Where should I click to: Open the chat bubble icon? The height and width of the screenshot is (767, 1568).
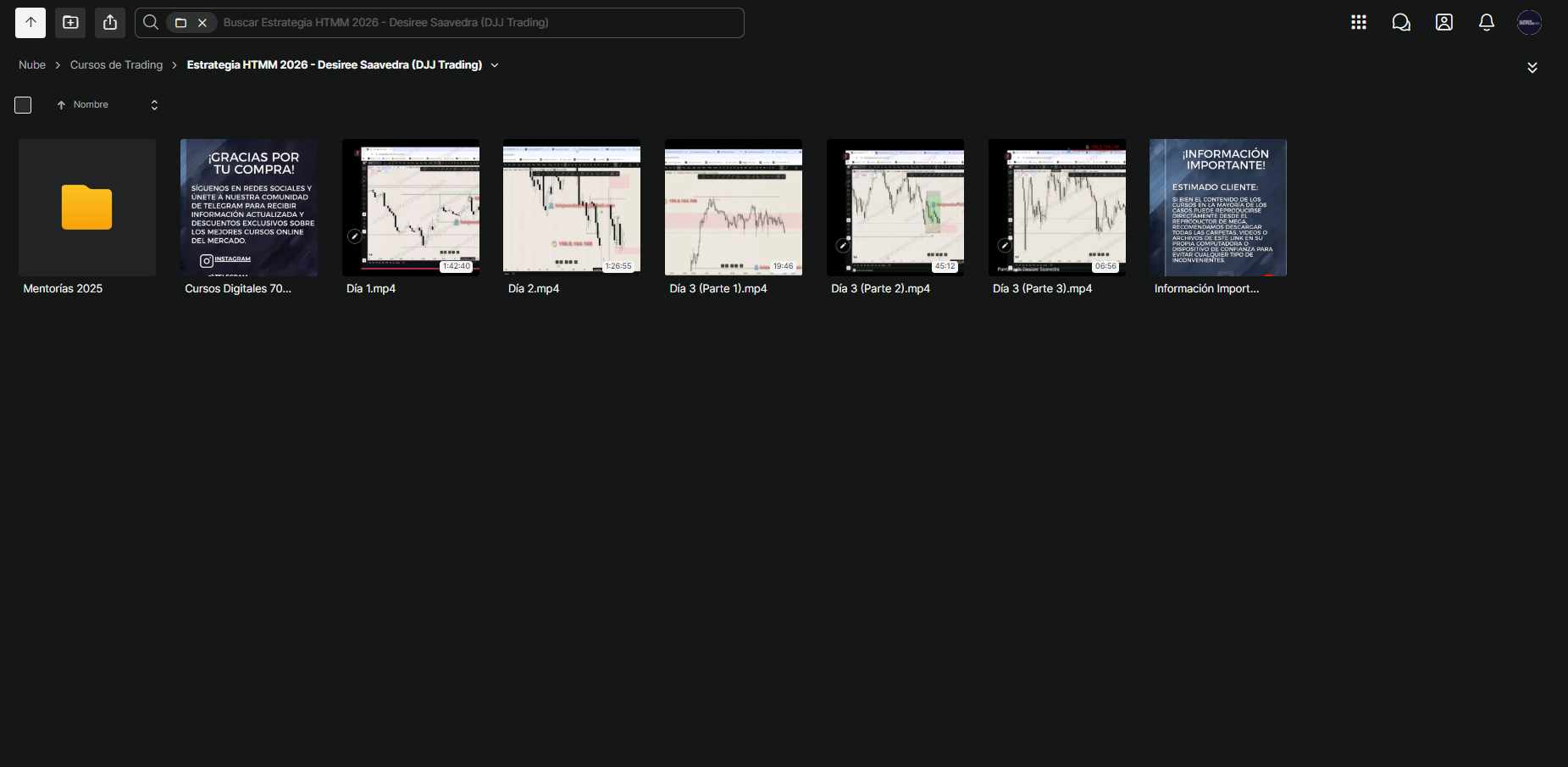tap(1401, 23)
